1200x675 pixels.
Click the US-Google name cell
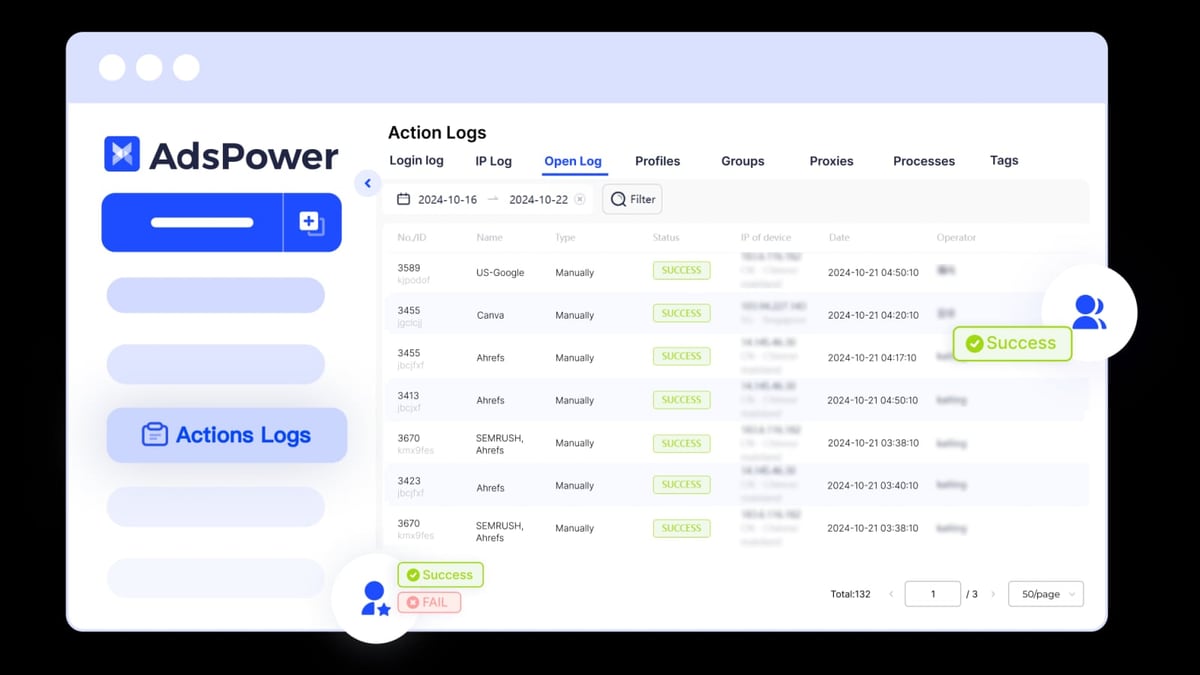pyautogui.click(x=500, y=272)
